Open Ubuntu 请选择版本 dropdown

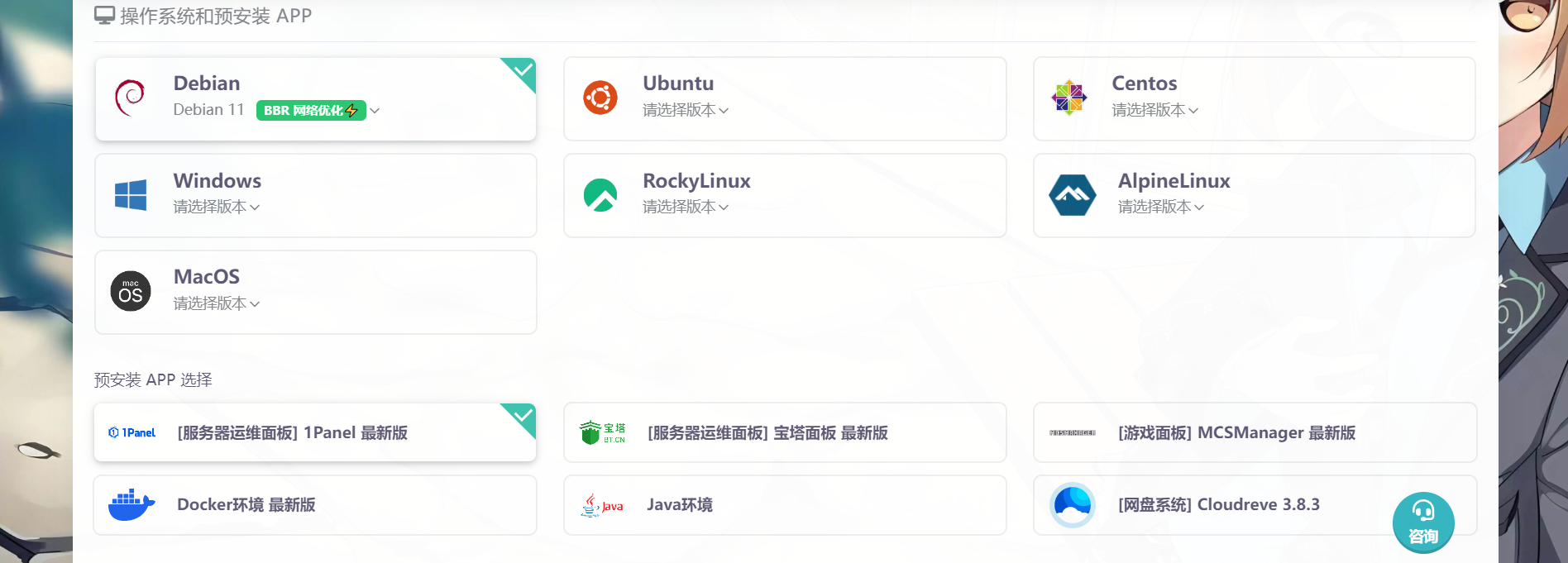[x=686, y=110]
